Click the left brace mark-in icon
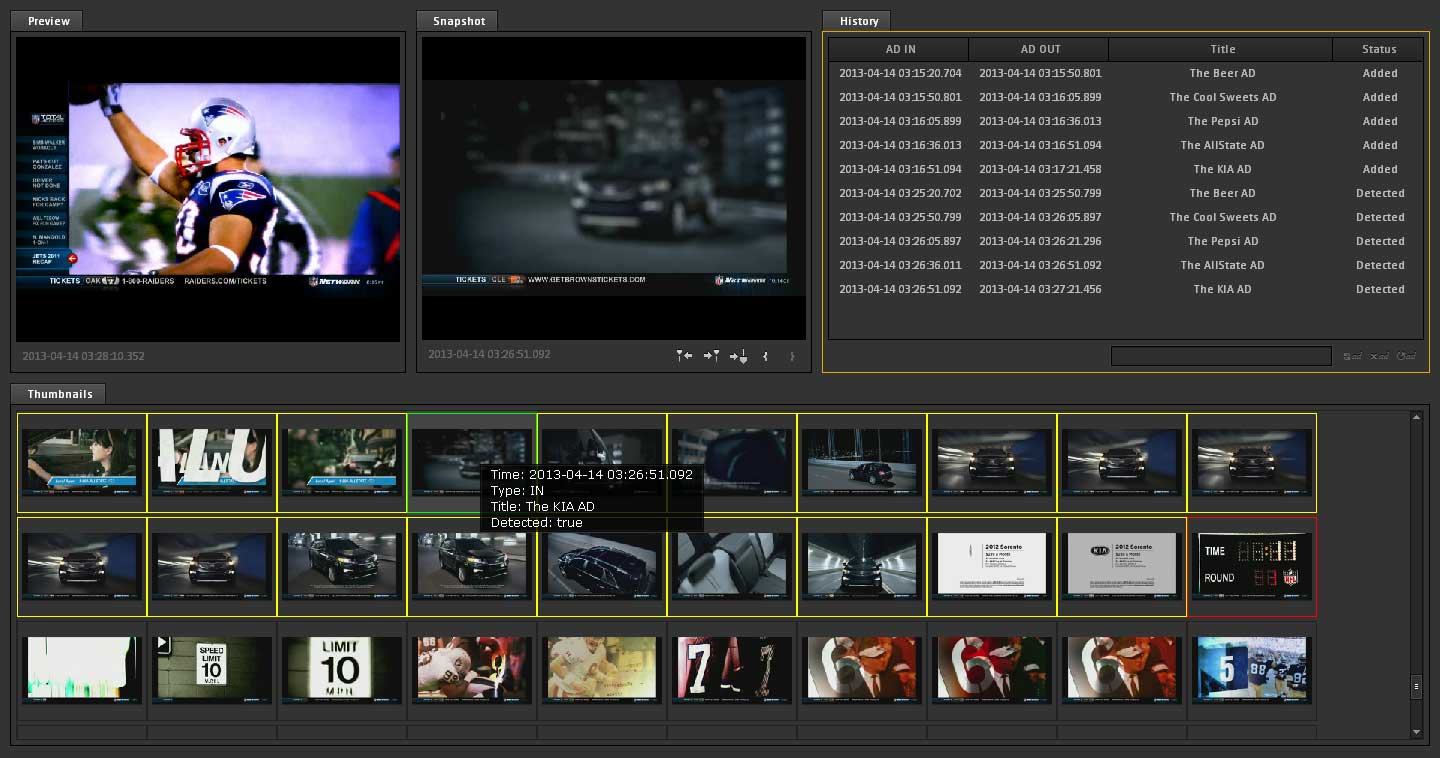 tap(766, 356)
